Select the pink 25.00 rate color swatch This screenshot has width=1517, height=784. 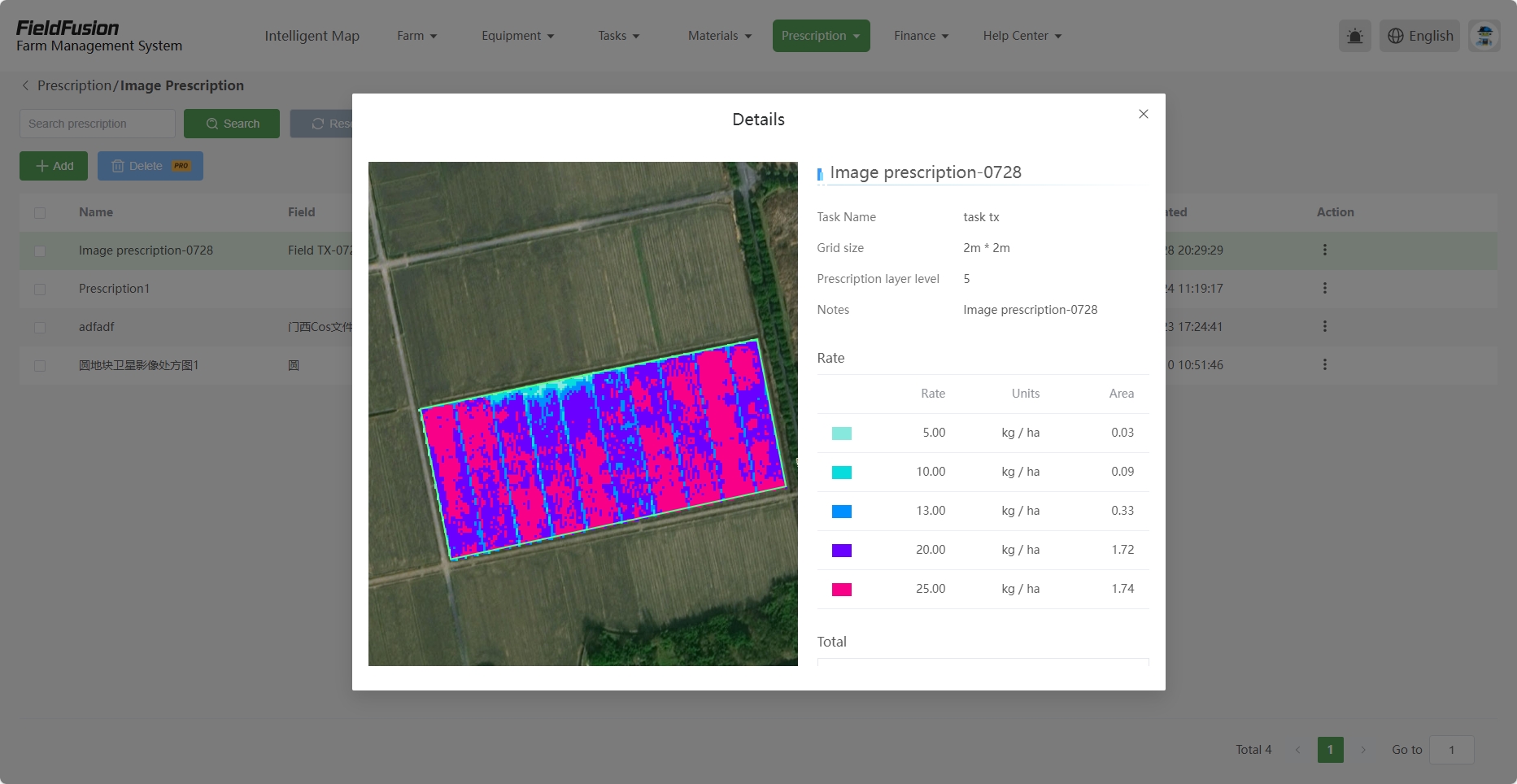click(841, 589)
